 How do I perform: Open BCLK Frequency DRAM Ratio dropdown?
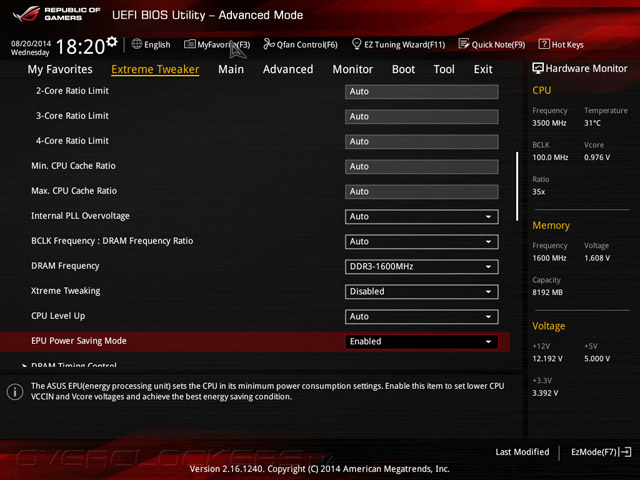pyautogui.click(x=421, y=242)
